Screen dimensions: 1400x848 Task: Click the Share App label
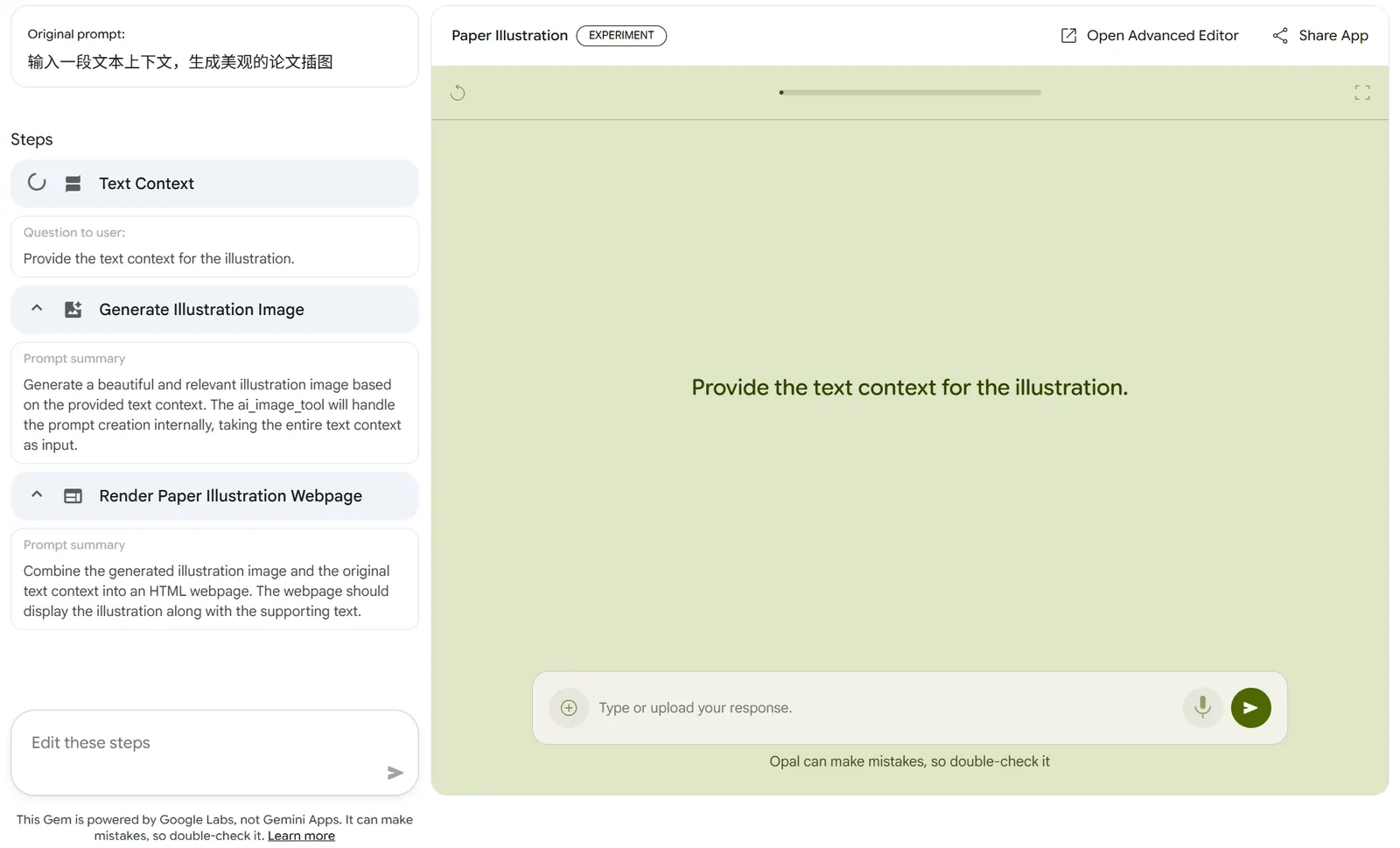(1333, 36)
